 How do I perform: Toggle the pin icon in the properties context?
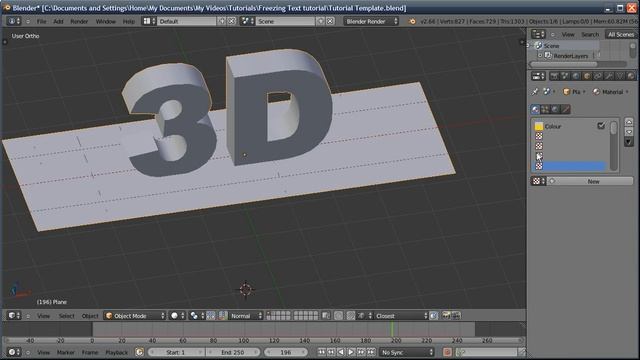535,92
